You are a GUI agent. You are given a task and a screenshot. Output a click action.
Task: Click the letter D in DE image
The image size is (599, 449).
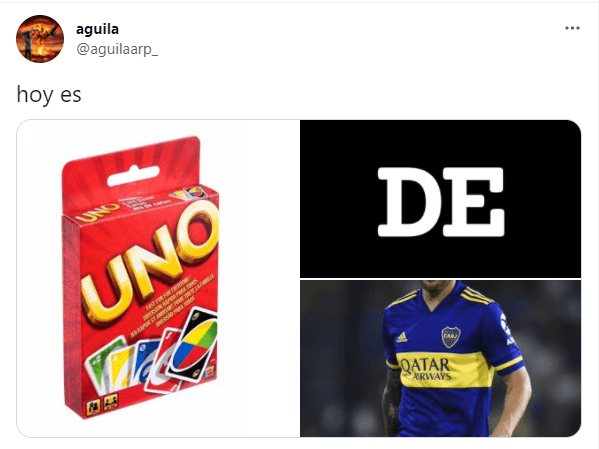(410, 201)
